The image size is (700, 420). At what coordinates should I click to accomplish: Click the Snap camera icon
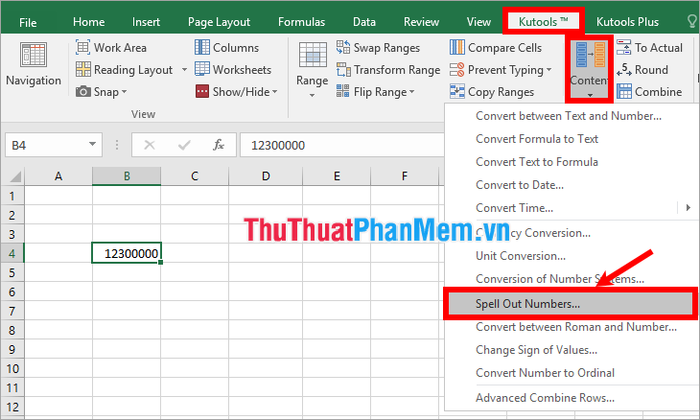(83, 91)
